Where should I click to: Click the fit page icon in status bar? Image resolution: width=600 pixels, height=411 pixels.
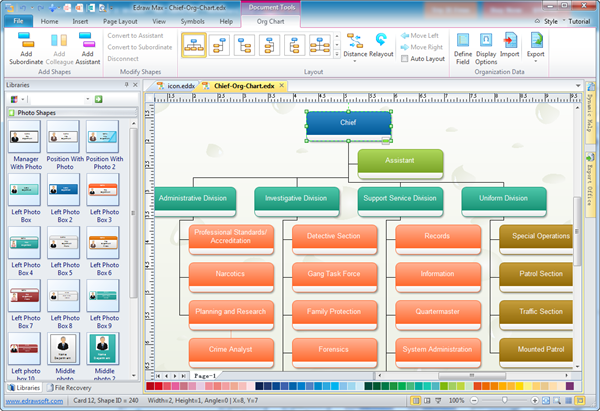(546, 401)
